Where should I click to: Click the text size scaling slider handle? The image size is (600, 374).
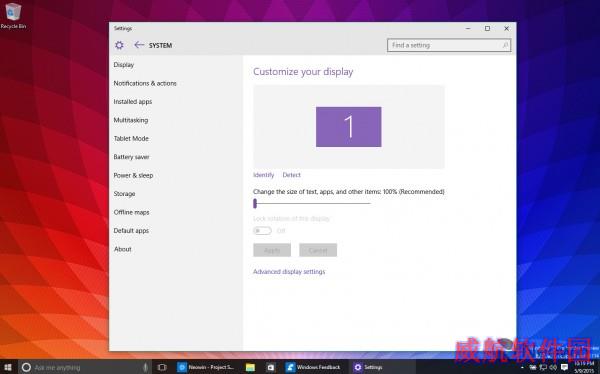(255, 203)
